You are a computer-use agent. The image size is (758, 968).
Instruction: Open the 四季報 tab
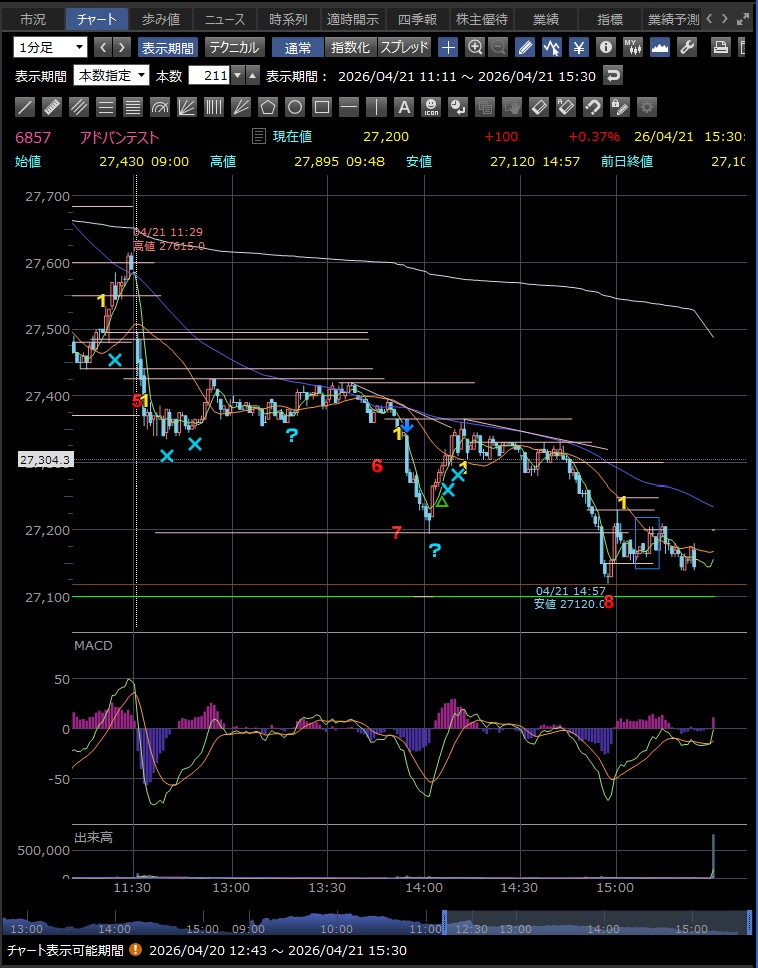click(x=417, y=19)
